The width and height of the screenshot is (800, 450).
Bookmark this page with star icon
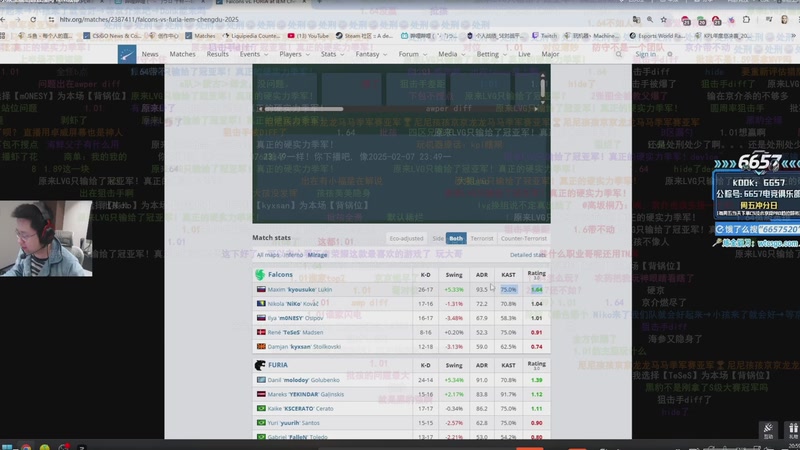coord(663,19)
